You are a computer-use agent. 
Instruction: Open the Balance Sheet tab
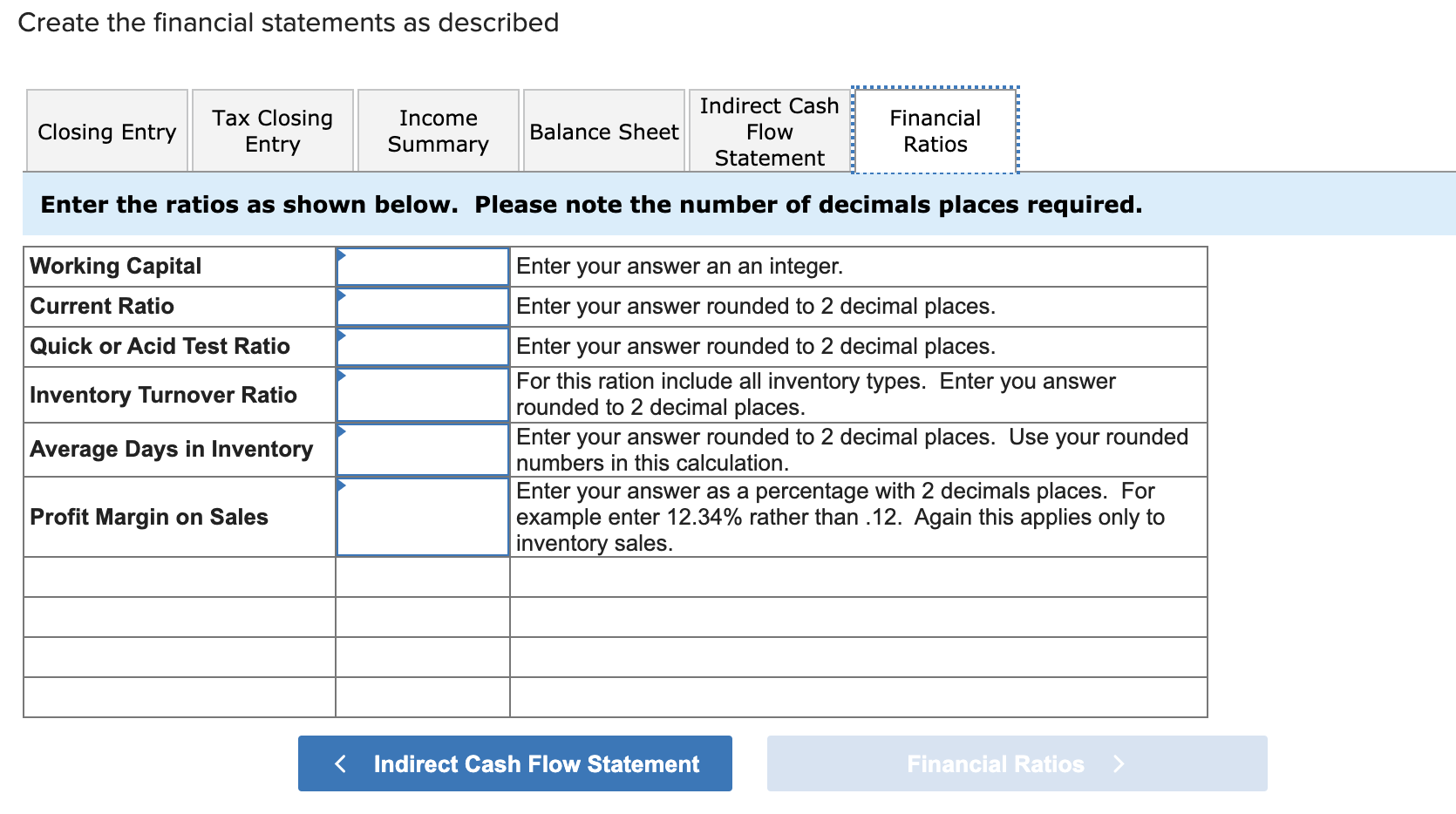click(603, 131)
